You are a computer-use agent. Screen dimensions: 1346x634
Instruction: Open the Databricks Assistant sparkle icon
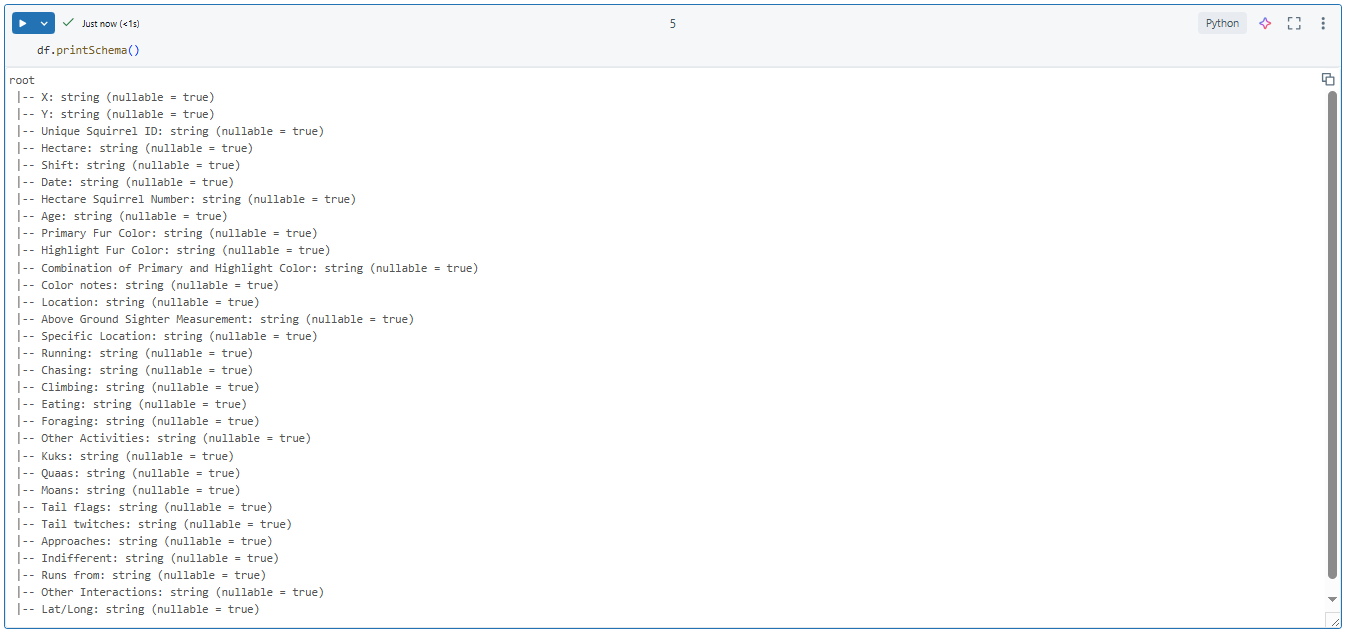(1265, 22)
